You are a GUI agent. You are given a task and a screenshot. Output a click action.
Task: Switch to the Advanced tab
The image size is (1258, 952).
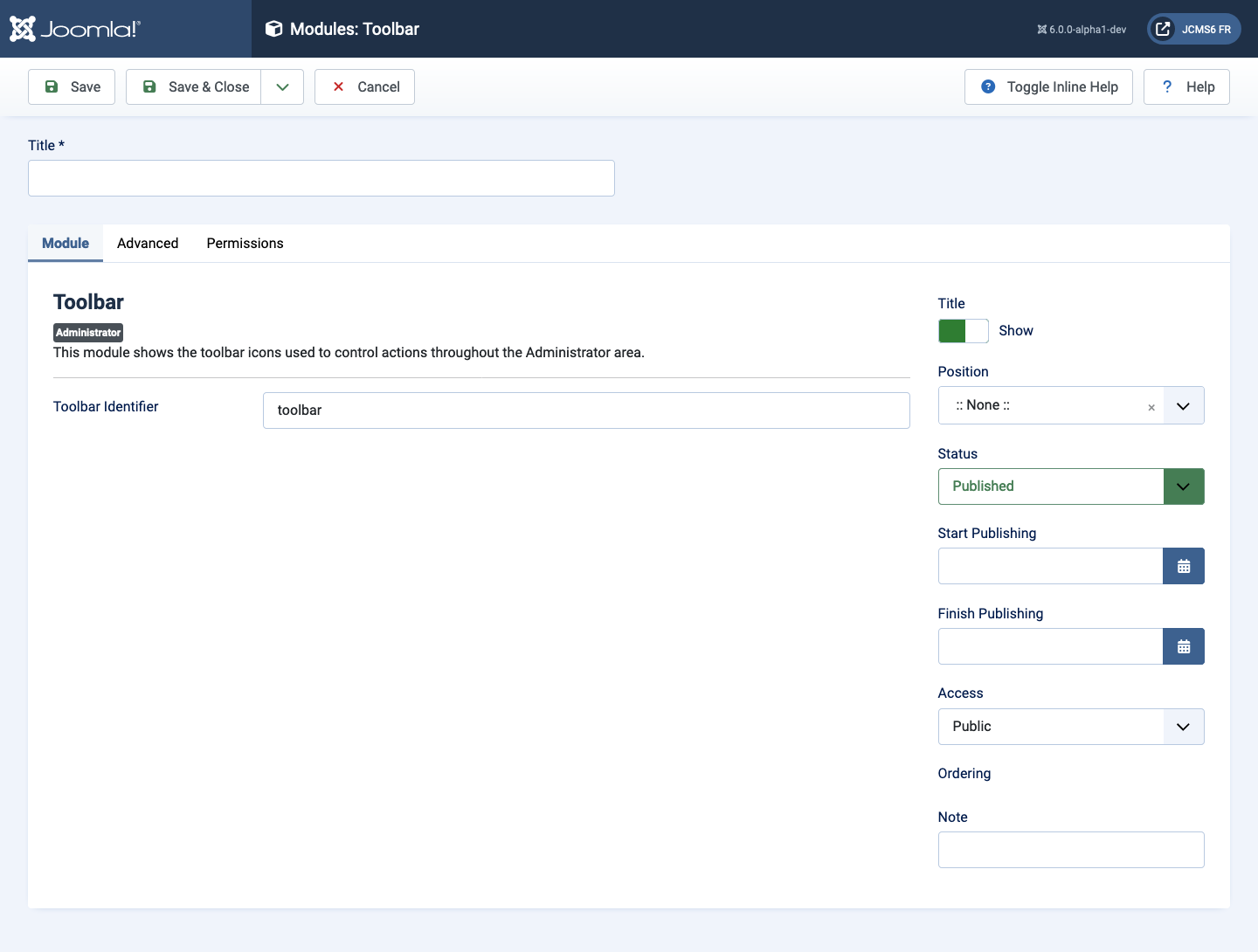[x=148, y=243]
